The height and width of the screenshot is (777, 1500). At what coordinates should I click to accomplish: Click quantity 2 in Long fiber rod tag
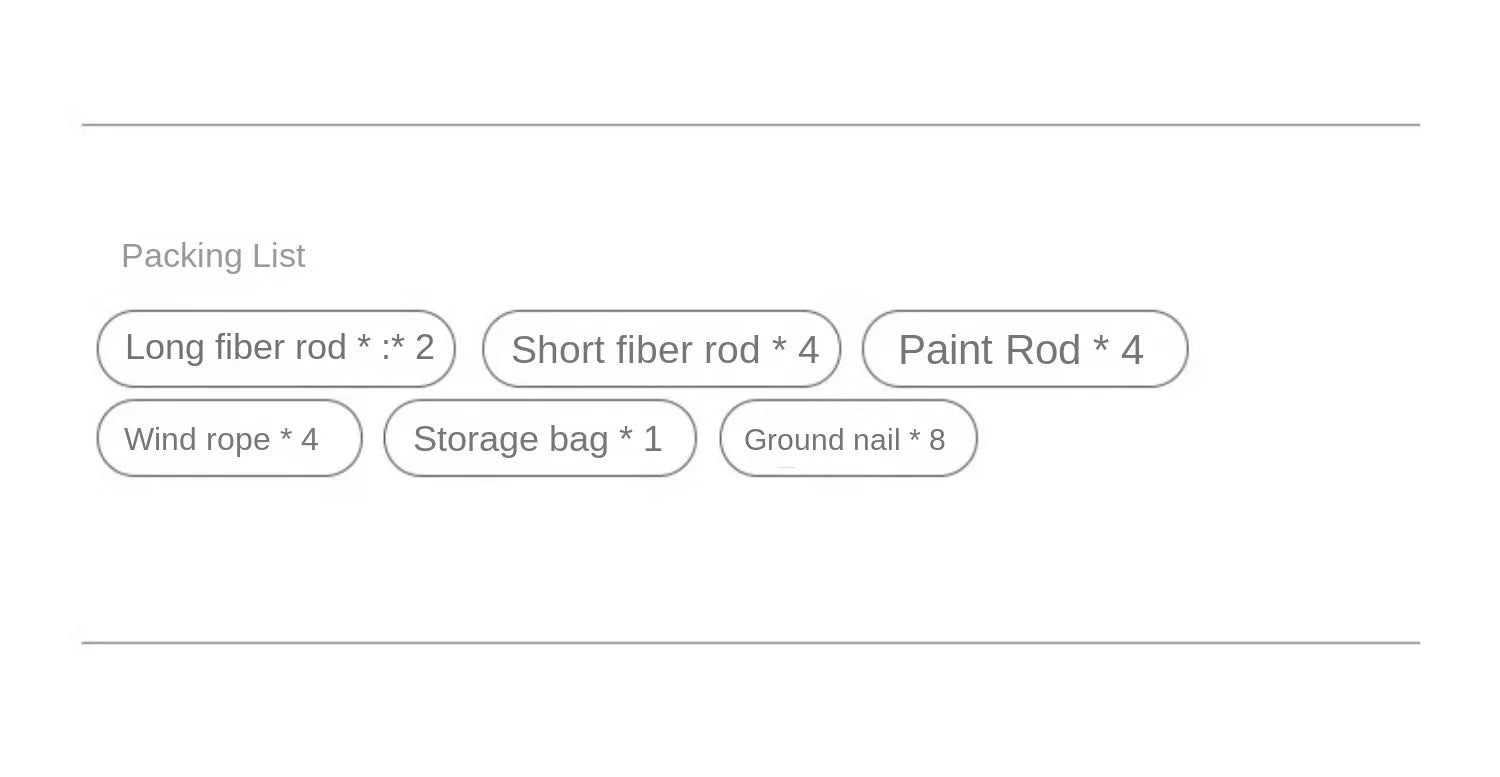pyautogui.click(x=424, y=347)
